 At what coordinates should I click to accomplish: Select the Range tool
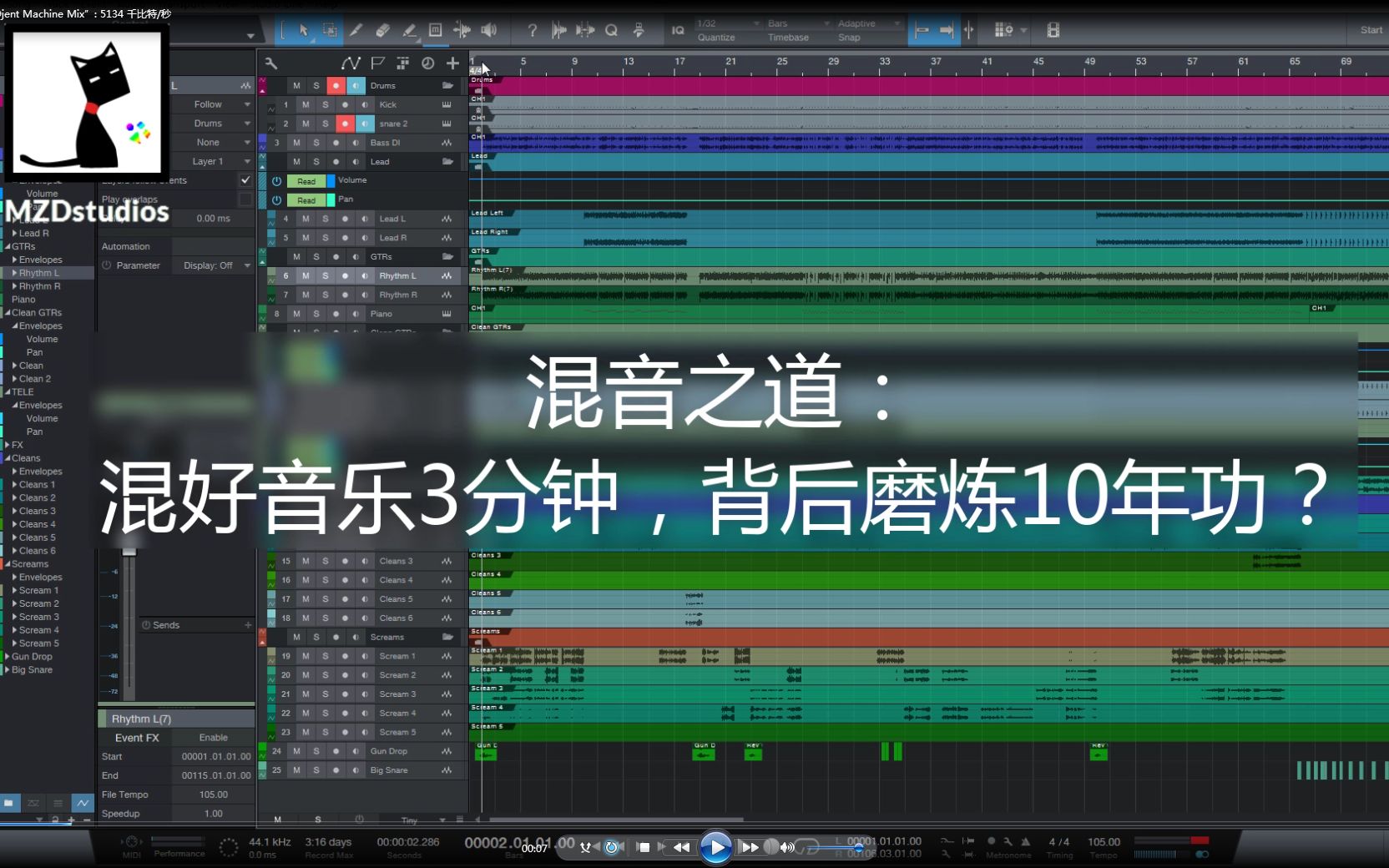coord(330,30)
